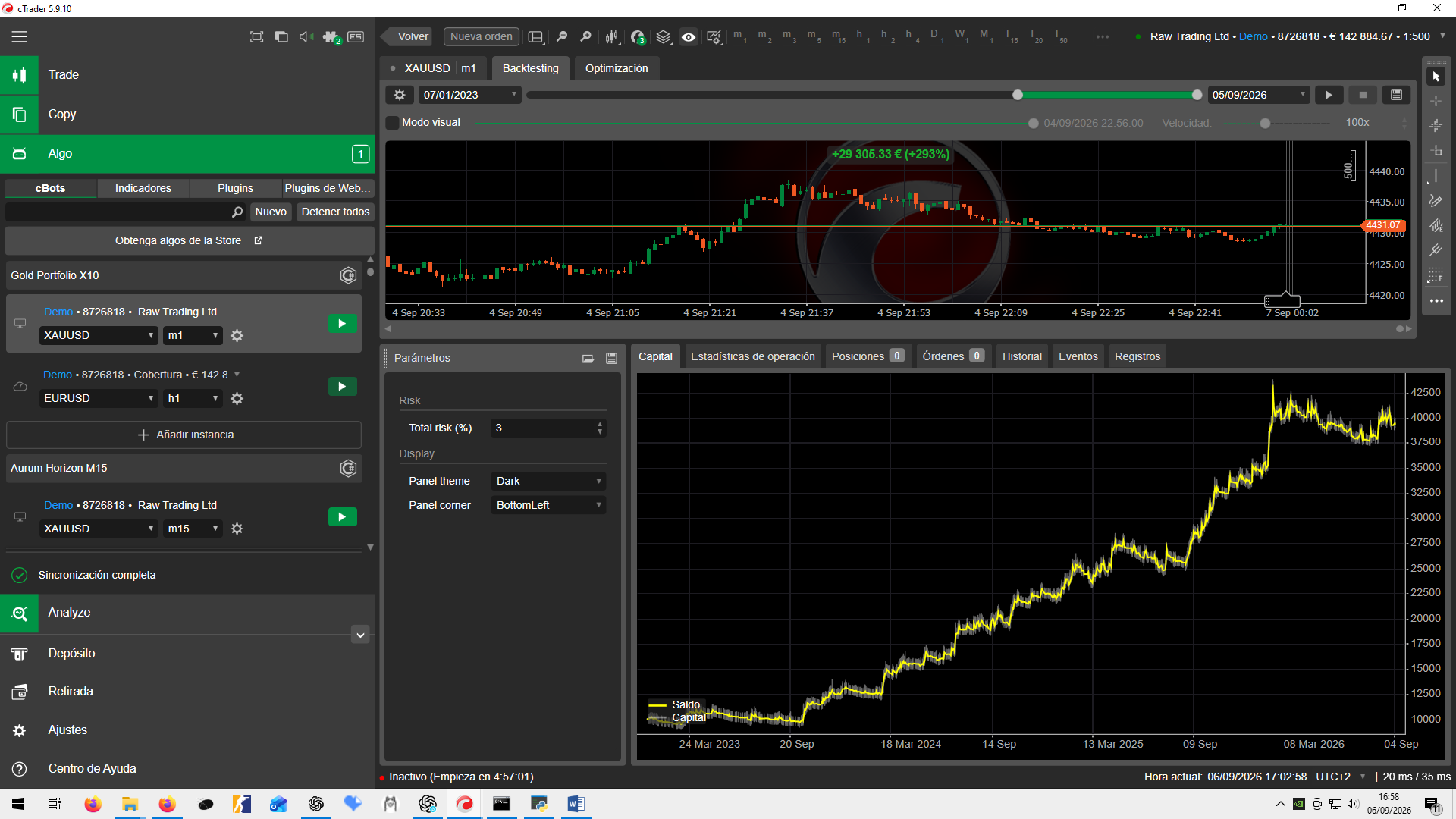Open the Trade section in sidebar
1456x819 pixels.
[x=187, y=75]
